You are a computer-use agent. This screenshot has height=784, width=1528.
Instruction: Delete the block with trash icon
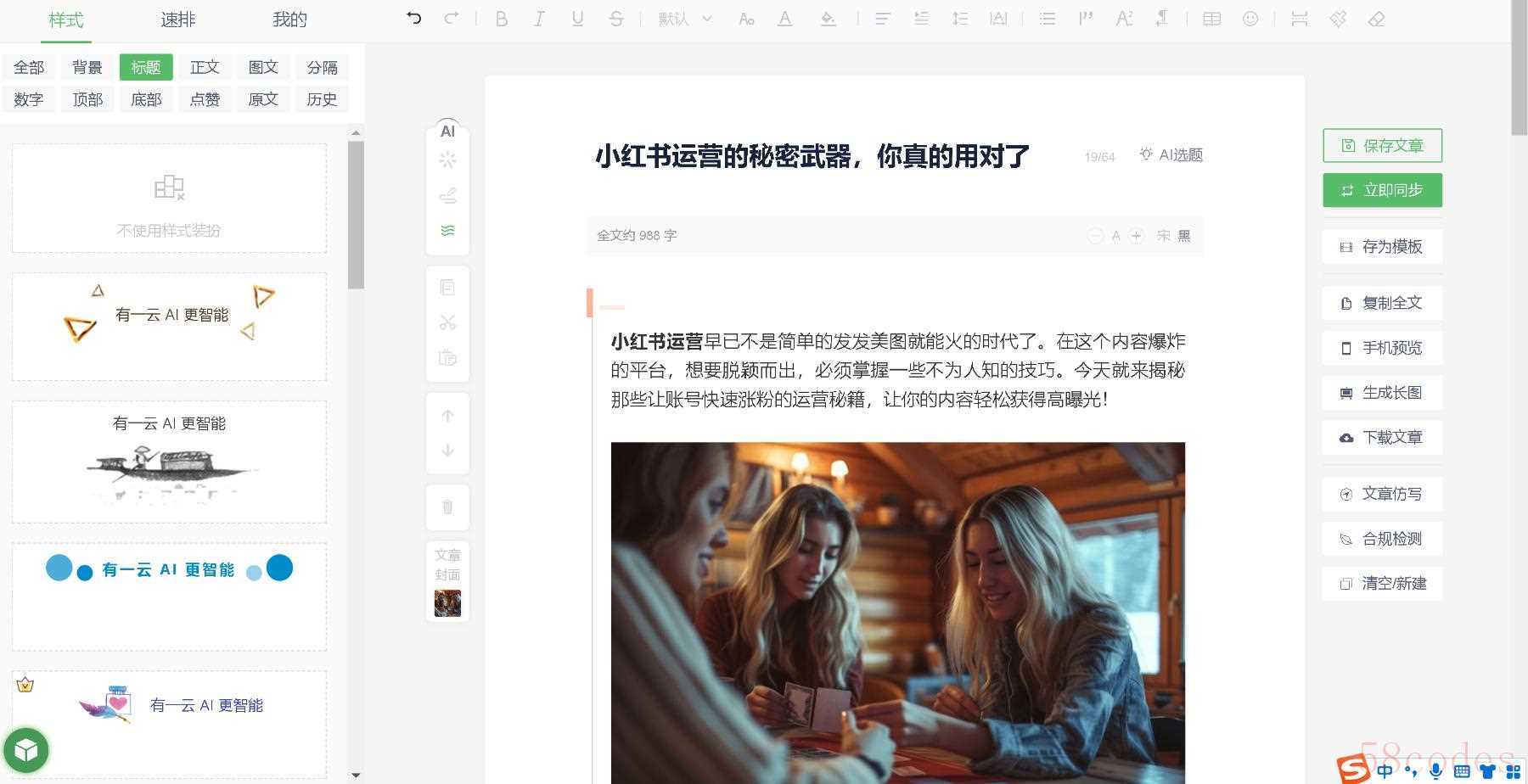pos(447,507)
